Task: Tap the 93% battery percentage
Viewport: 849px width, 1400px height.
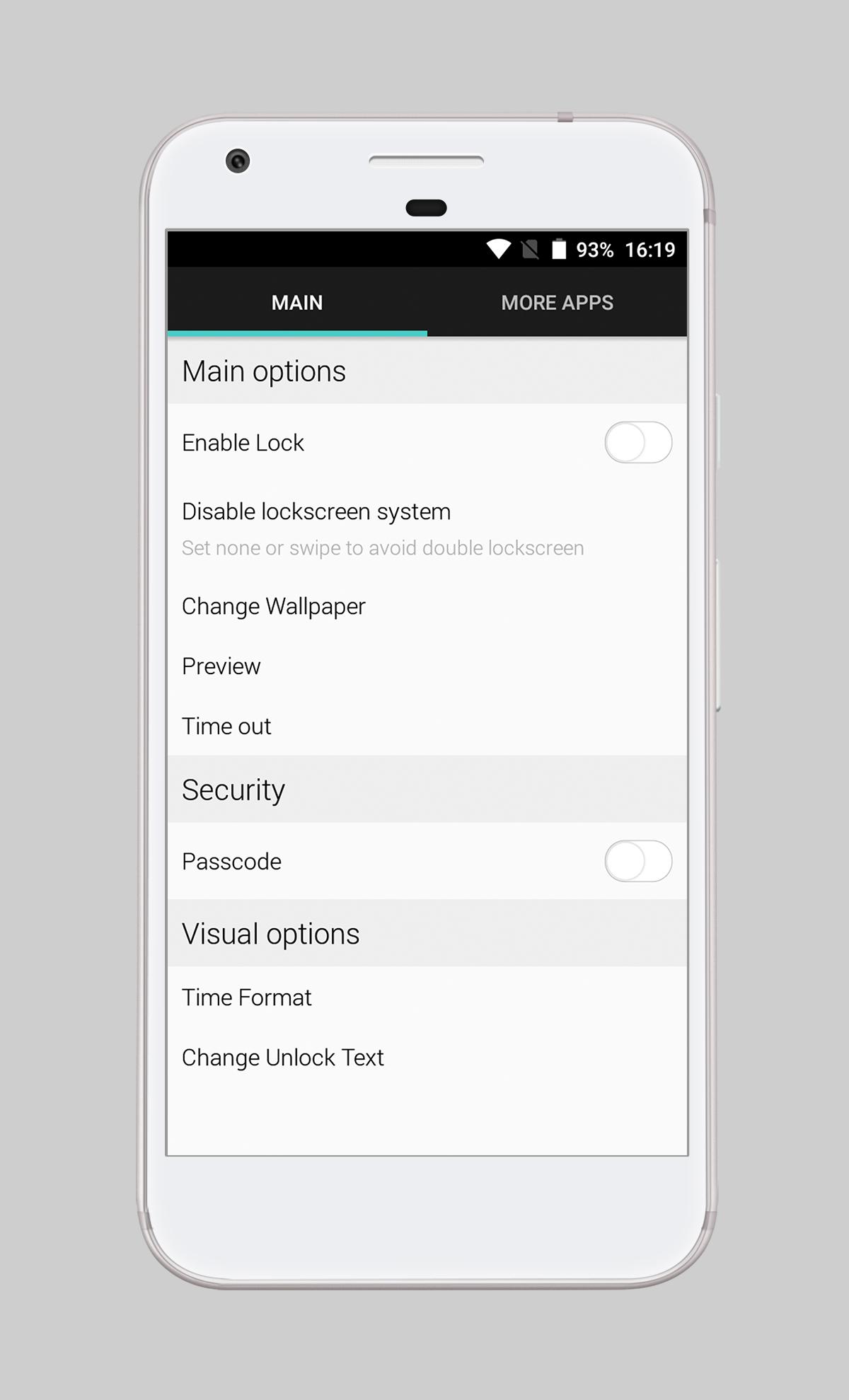Action: tap(594, 250)
